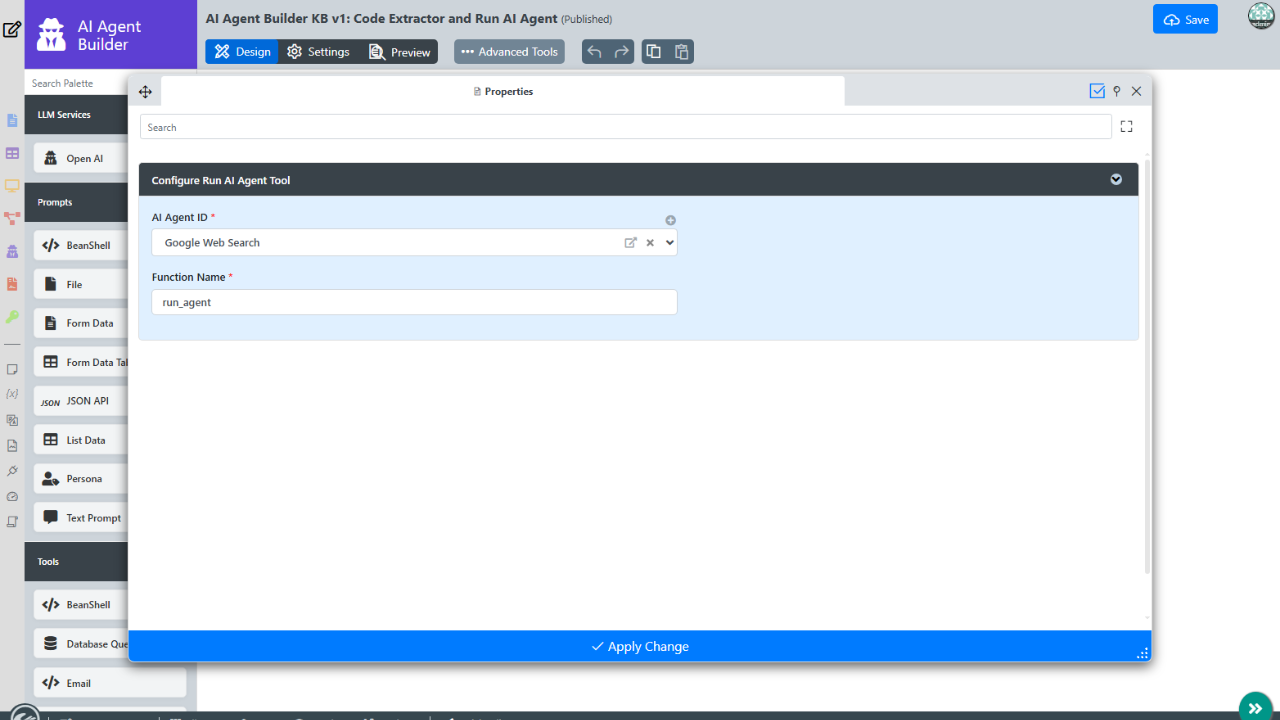Viewport: 1280px width, 720px height.
Task: Open selected AI agent in new window icon
Action: pos(630,243)
